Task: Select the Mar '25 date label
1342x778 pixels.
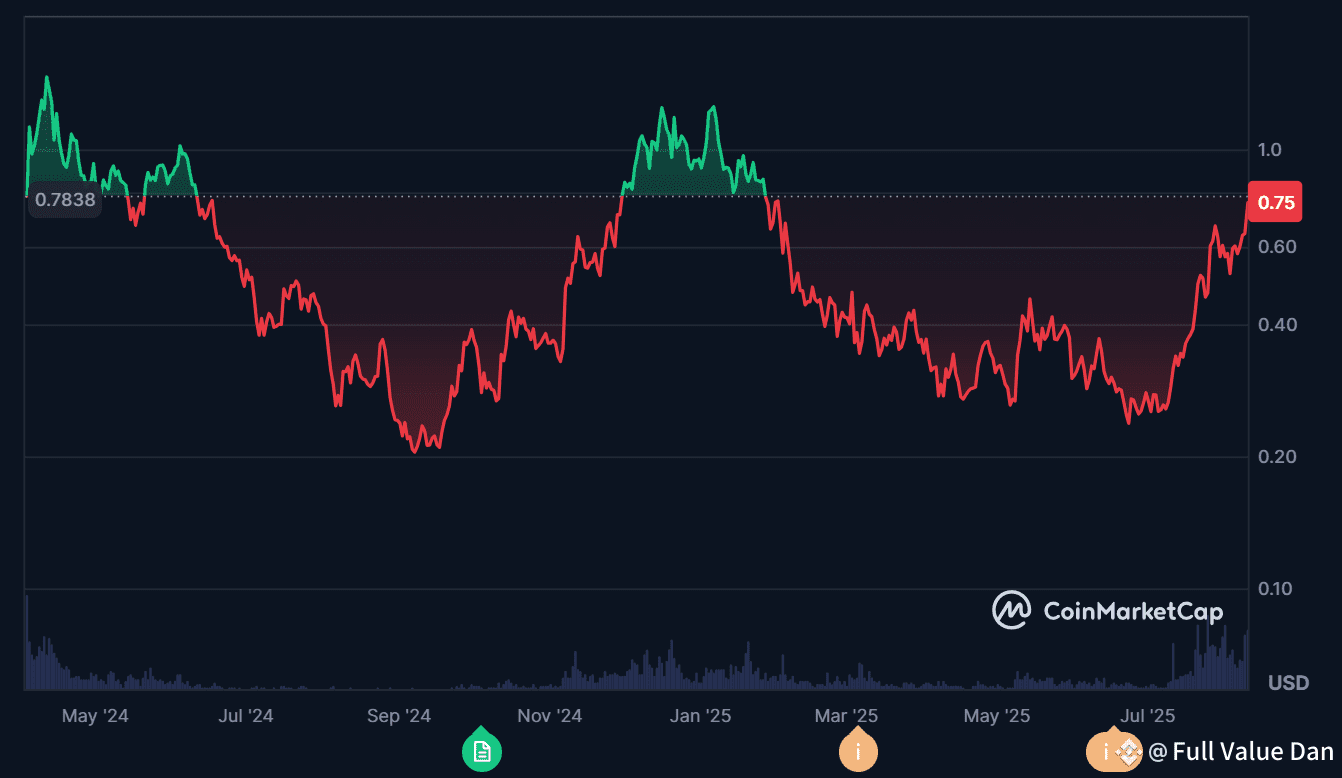Action: pyautogui.click(x=846, y=716)
